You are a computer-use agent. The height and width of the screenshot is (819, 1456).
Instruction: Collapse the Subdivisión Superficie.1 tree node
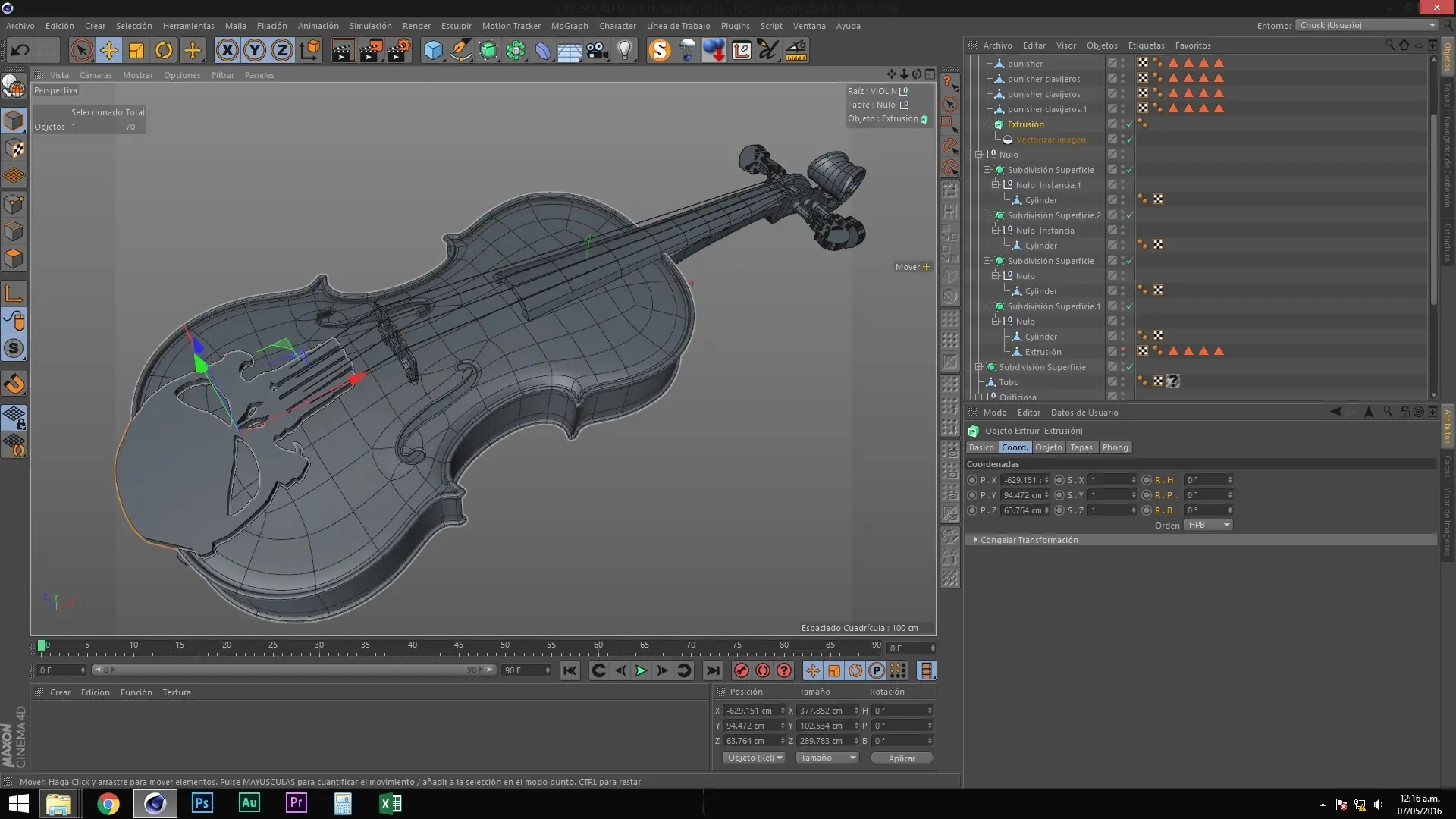pos(987,306)
